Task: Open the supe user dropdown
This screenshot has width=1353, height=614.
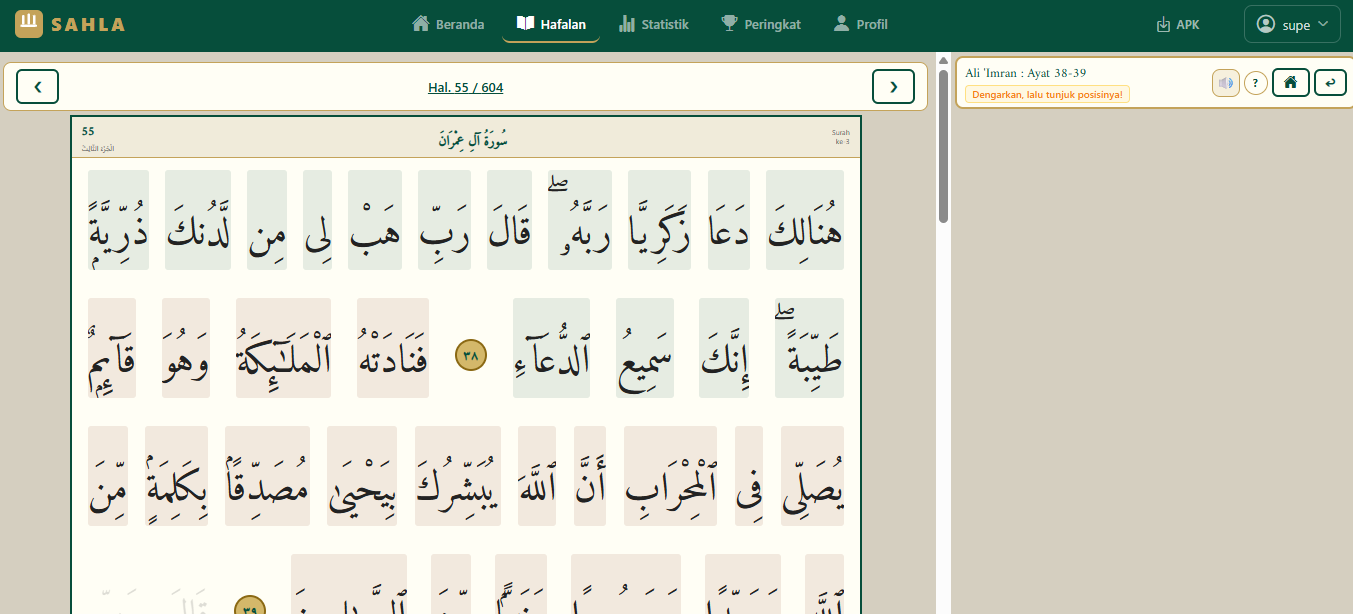Action: click(1292, 24)
